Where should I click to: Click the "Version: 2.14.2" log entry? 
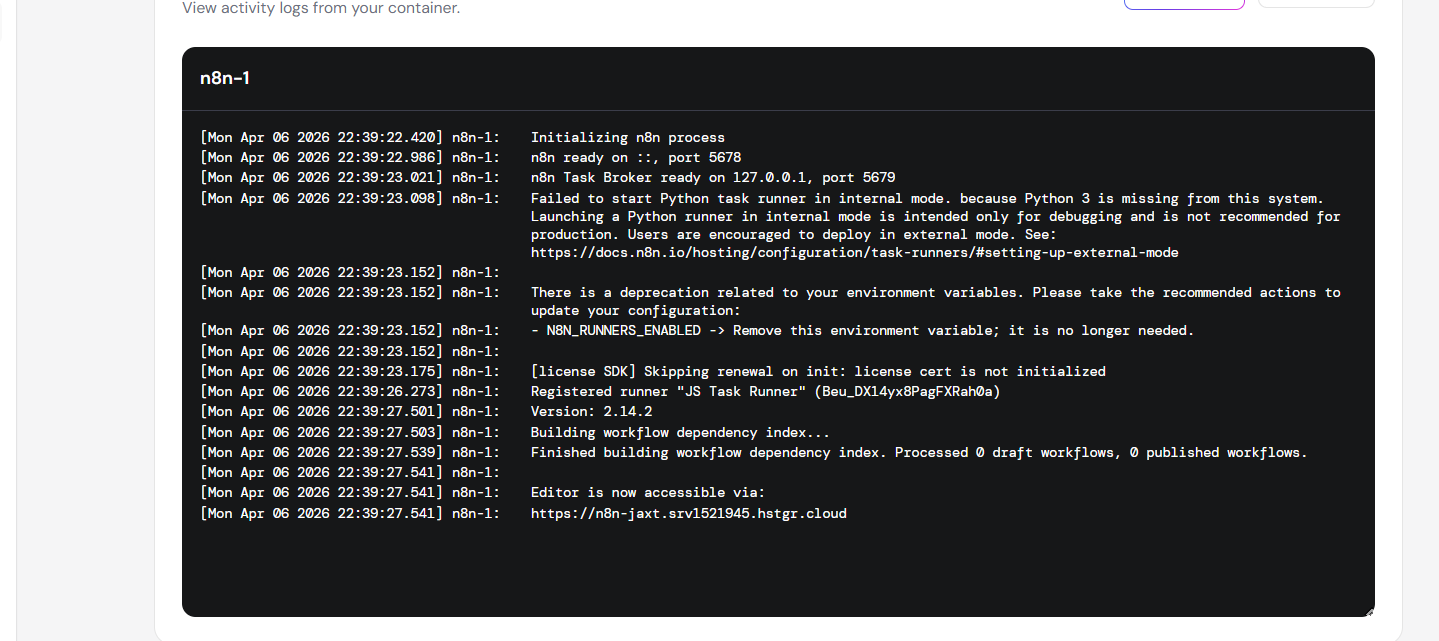pyautogui.click(x=591, y=411)
